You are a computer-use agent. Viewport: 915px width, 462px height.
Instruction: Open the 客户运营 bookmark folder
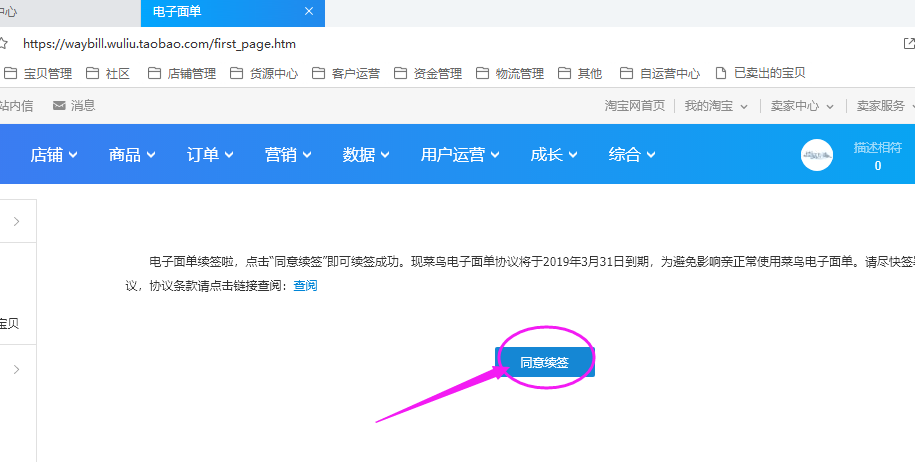346,74
